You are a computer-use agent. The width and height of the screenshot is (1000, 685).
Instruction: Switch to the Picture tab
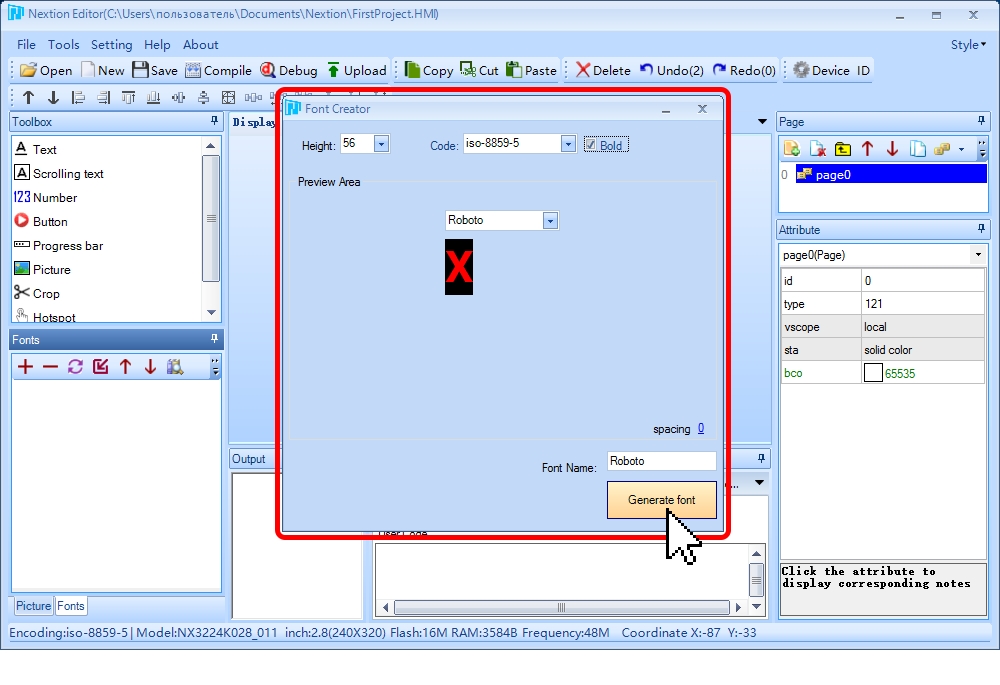(x=33, y=605)
